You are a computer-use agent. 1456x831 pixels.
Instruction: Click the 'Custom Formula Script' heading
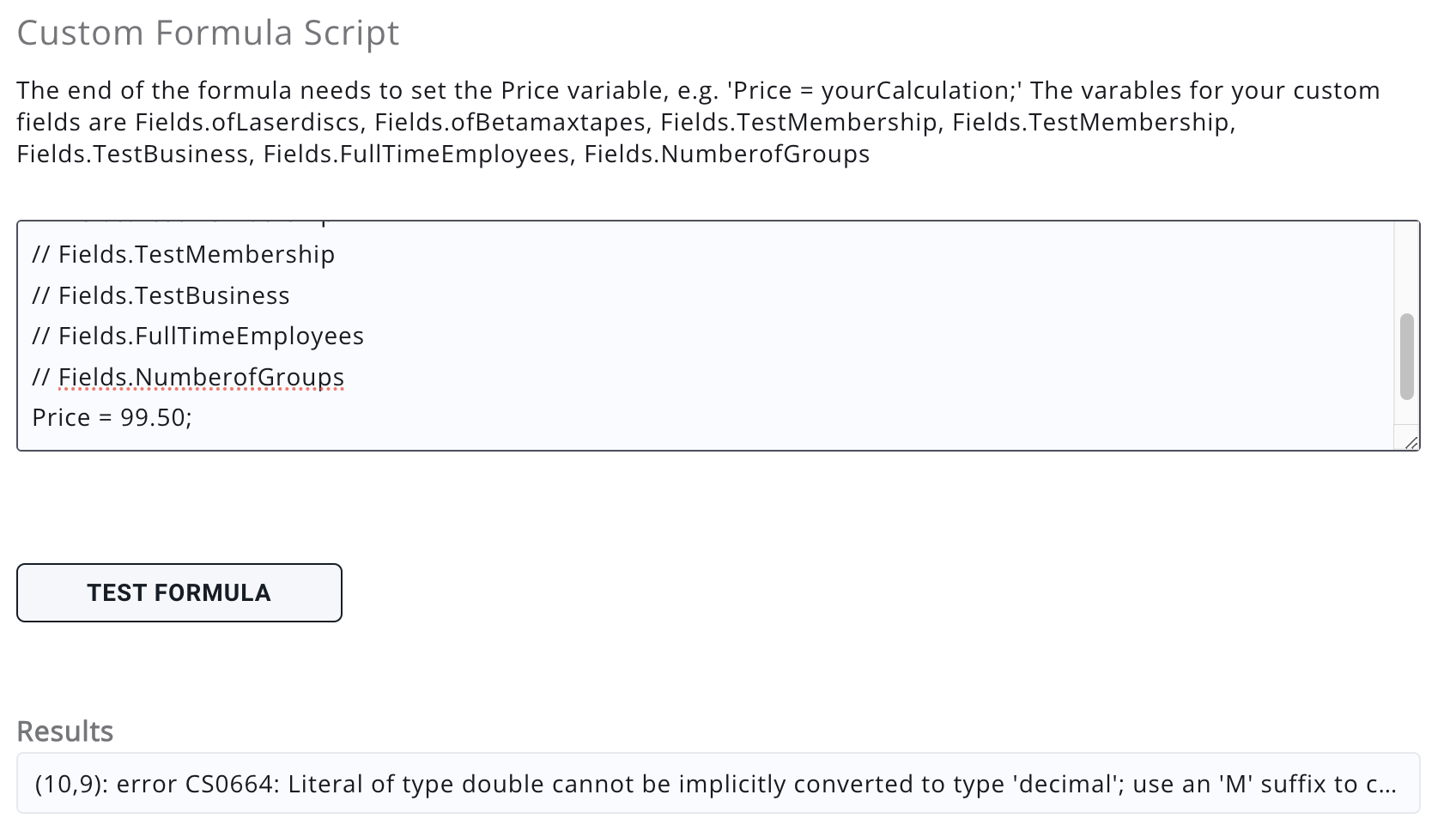tap(208, 33)
